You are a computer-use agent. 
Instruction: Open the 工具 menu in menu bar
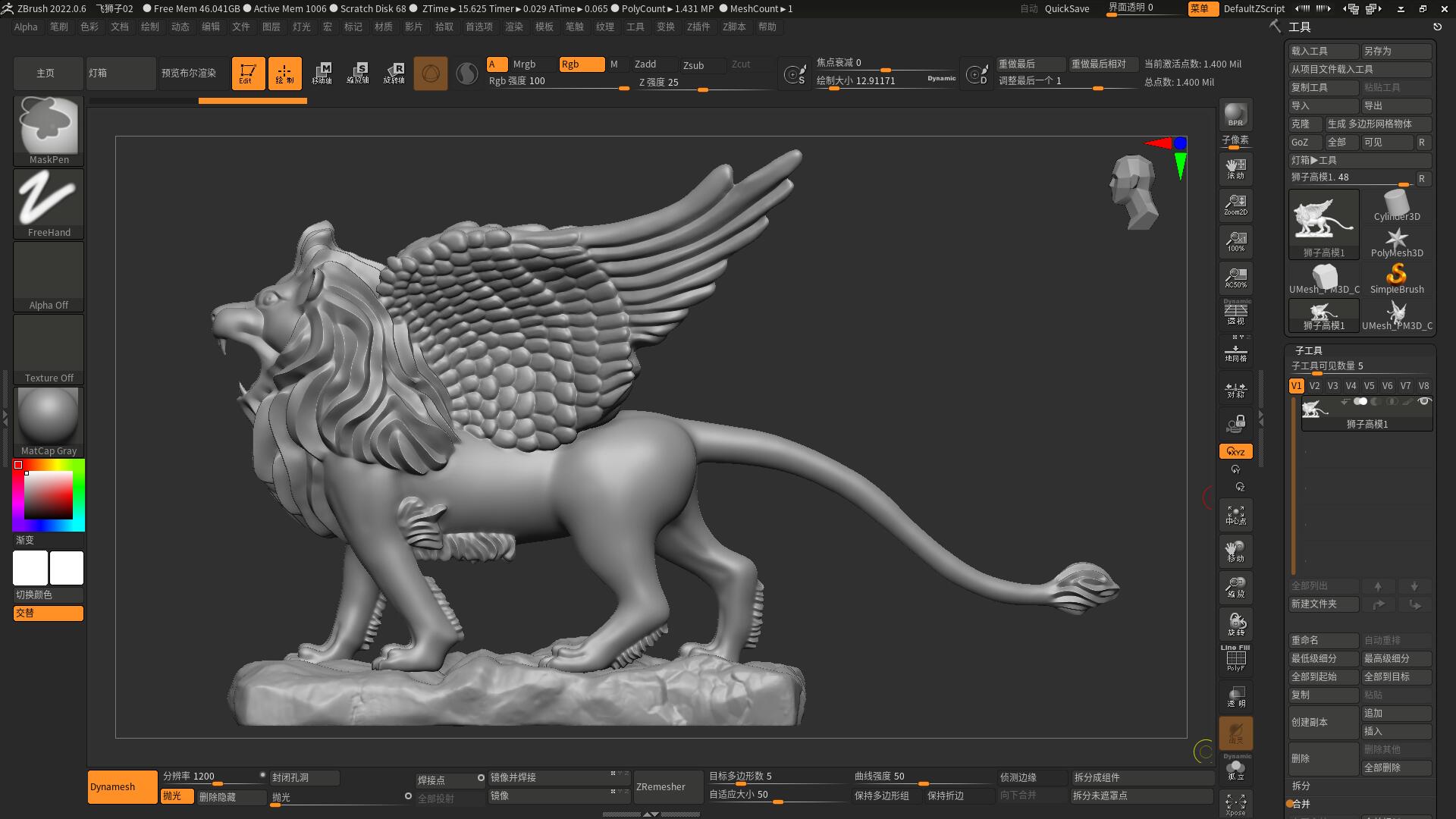pos(635,27)
